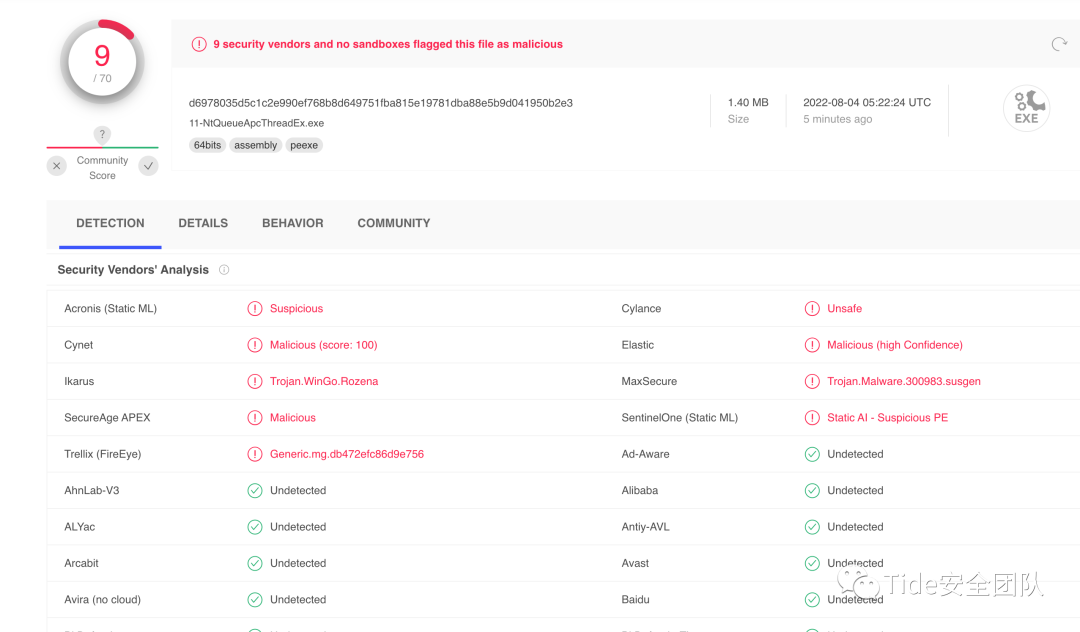Screen dimensions: 1080x632
Task: Click the warning icon in Cynet row
Action: [255, 345]
